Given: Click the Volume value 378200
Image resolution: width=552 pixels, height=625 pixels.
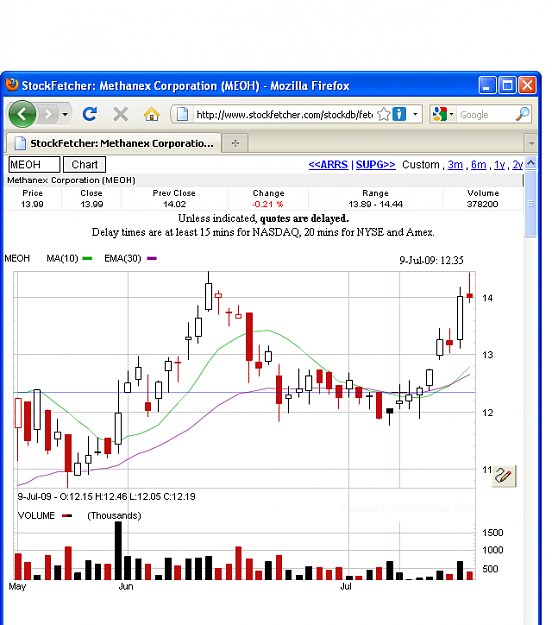Looking at the screenshot, I should 482,204.
